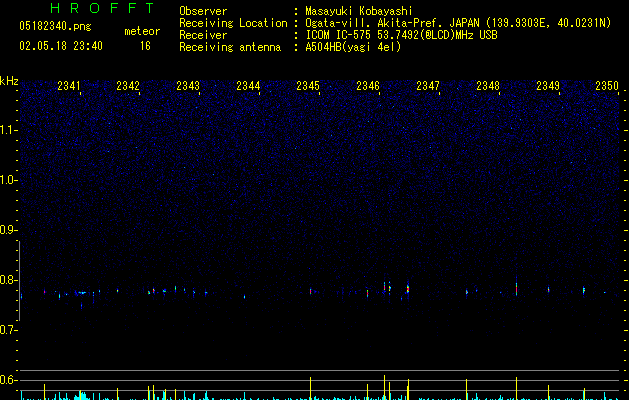The width and height of the screenshot is (629, 400).
Task: Click the Receiving antenna label
Action: (230, 47)
